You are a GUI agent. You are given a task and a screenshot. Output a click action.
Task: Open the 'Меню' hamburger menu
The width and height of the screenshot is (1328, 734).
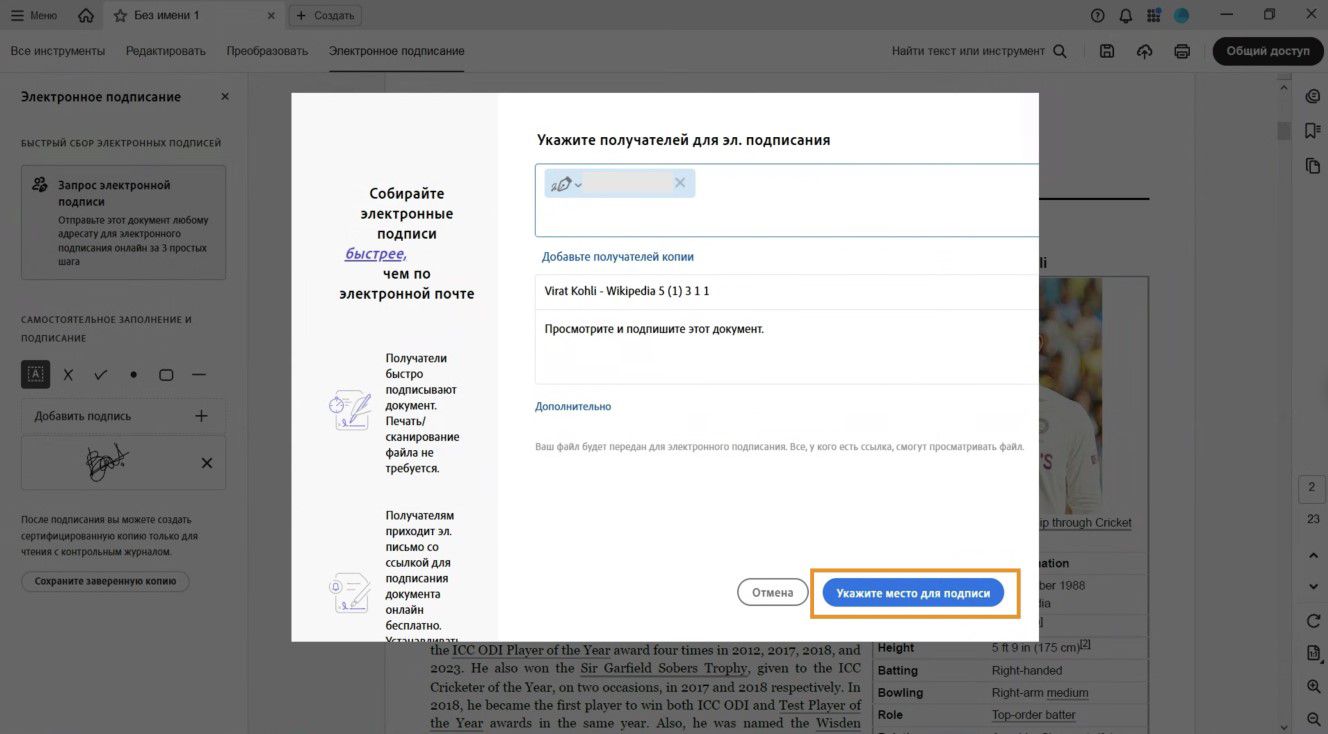click(34, 15)
